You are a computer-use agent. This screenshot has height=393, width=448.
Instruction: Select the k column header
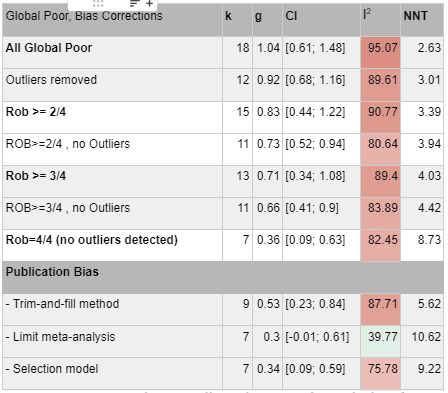(237, 20)
